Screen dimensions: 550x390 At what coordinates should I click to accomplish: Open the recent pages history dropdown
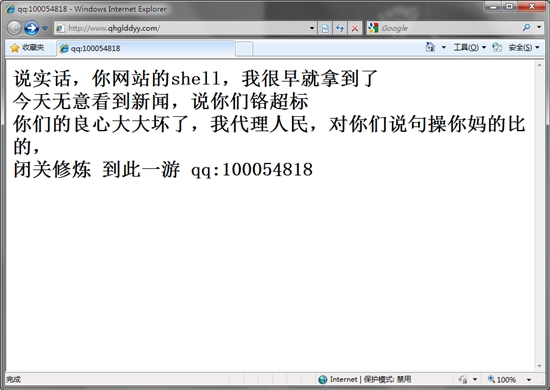pyautogui.click(x=45, y=28)
